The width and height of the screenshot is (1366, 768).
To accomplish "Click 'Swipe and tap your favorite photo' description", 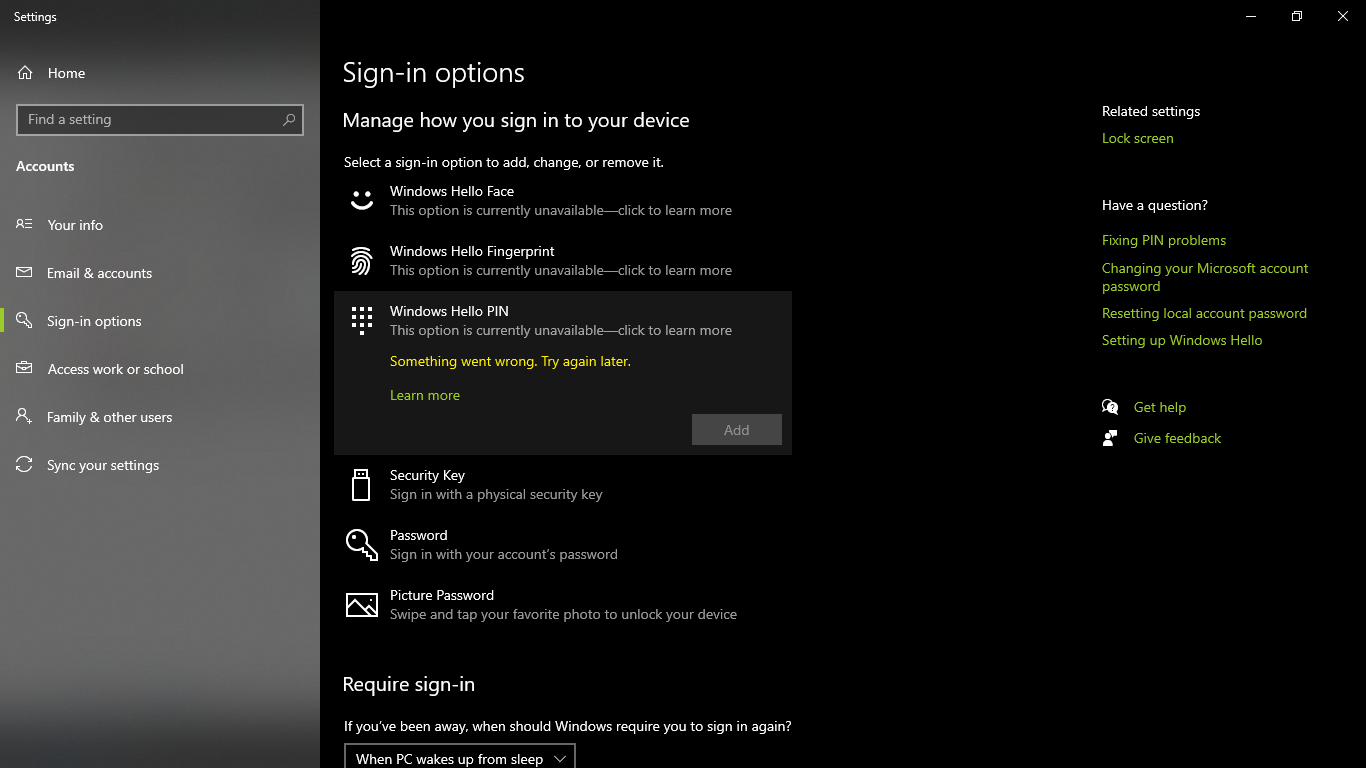I will [x=563, y=614].
